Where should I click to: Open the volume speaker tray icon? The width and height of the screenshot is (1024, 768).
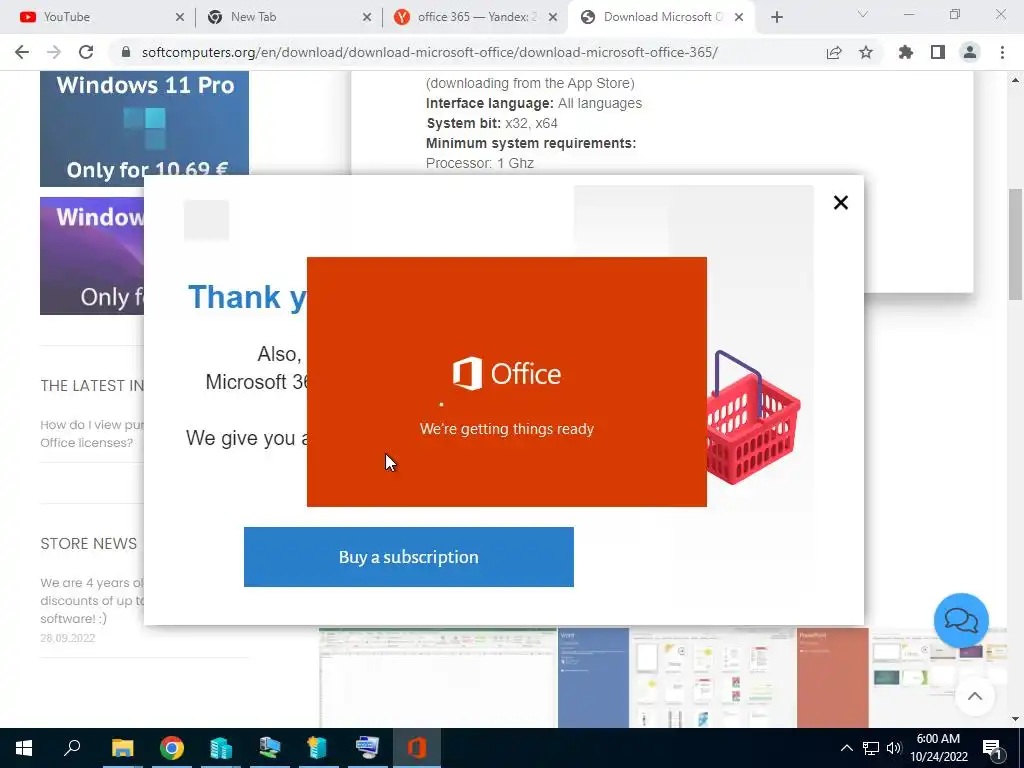pos(894,748)
